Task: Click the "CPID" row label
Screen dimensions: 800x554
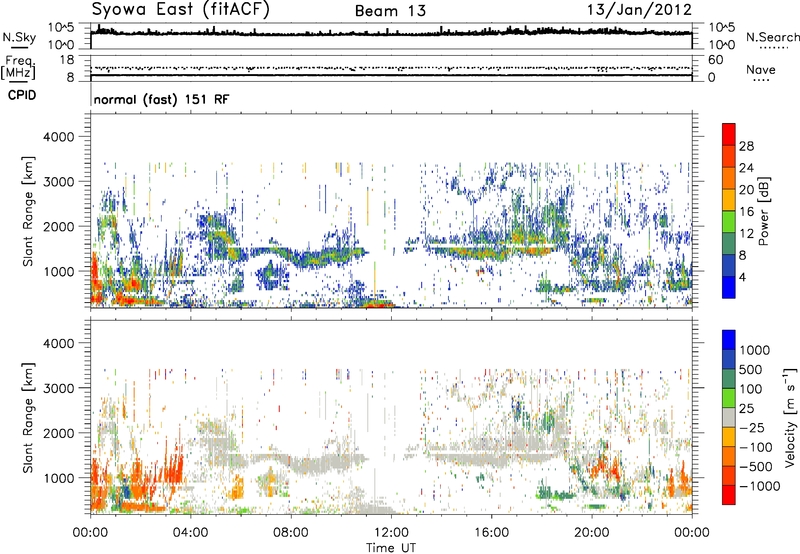Action: point(22,95)
